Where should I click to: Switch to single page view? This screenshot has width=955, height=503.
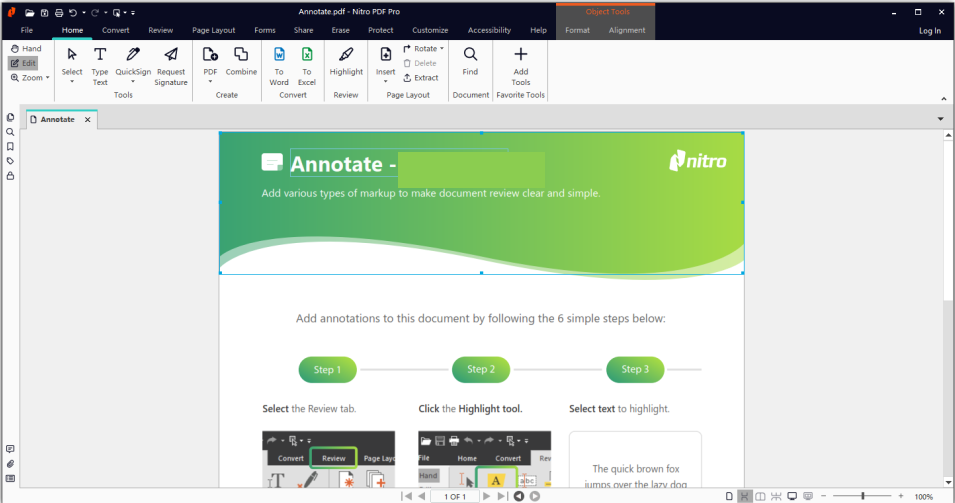pyautogui.click(x=728, y=496)
